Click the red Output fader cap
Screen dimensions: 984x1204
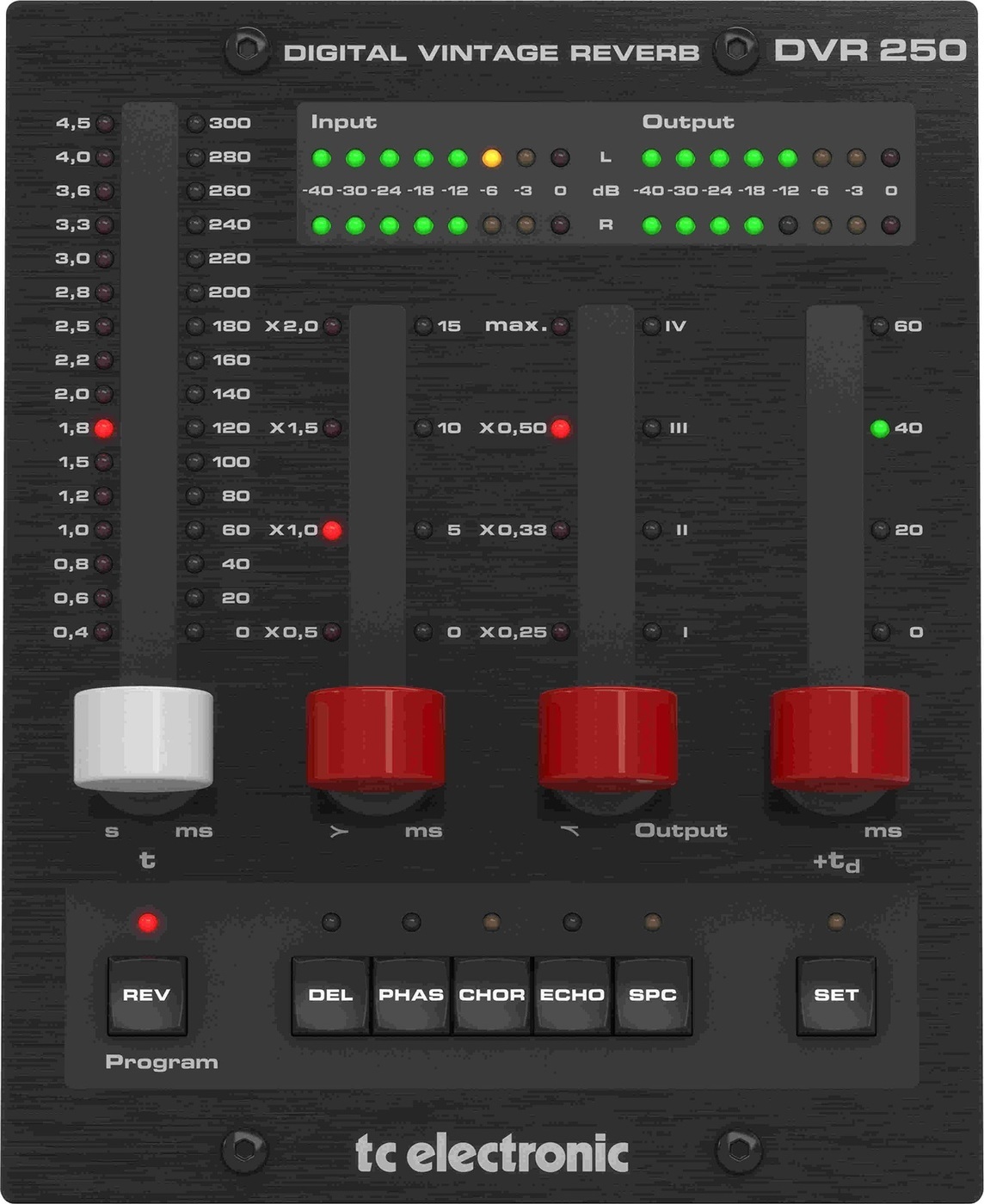pyautogui.click(x=607, y=737)
